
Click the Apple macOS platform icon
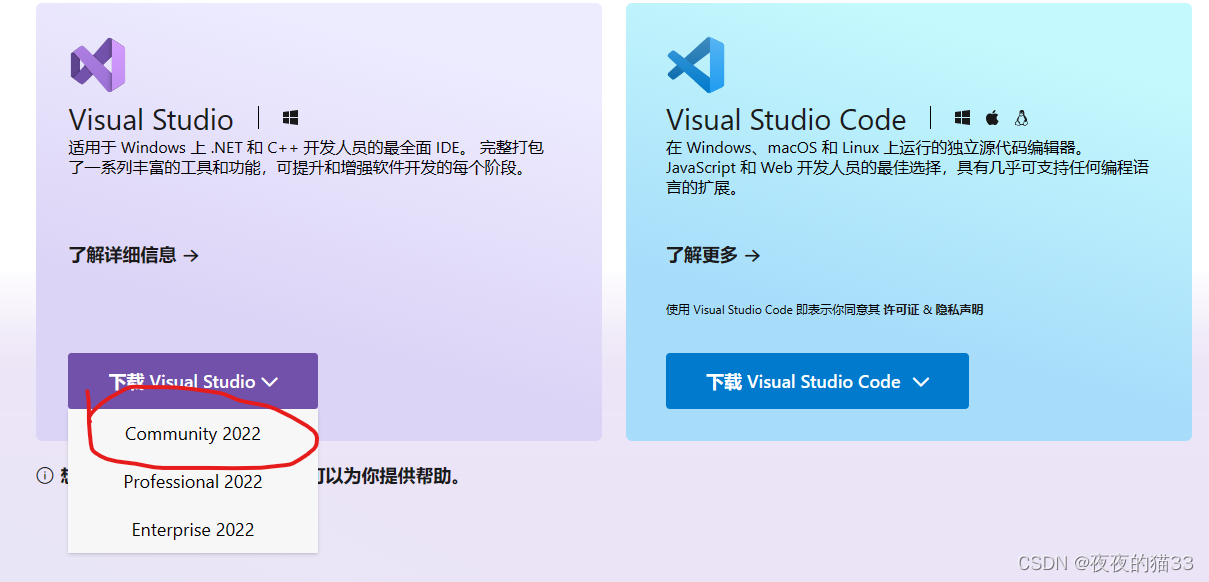pos(991,117)
